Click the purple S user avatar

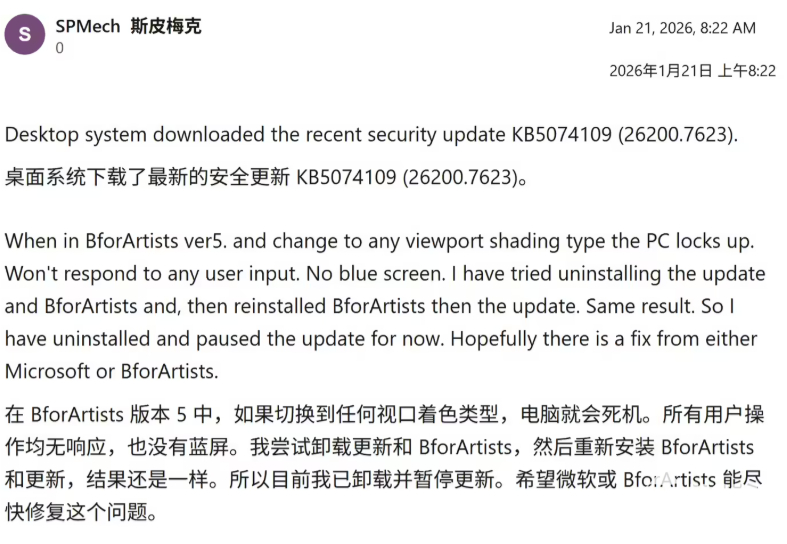pyautogui.click(x=24, y=35)
